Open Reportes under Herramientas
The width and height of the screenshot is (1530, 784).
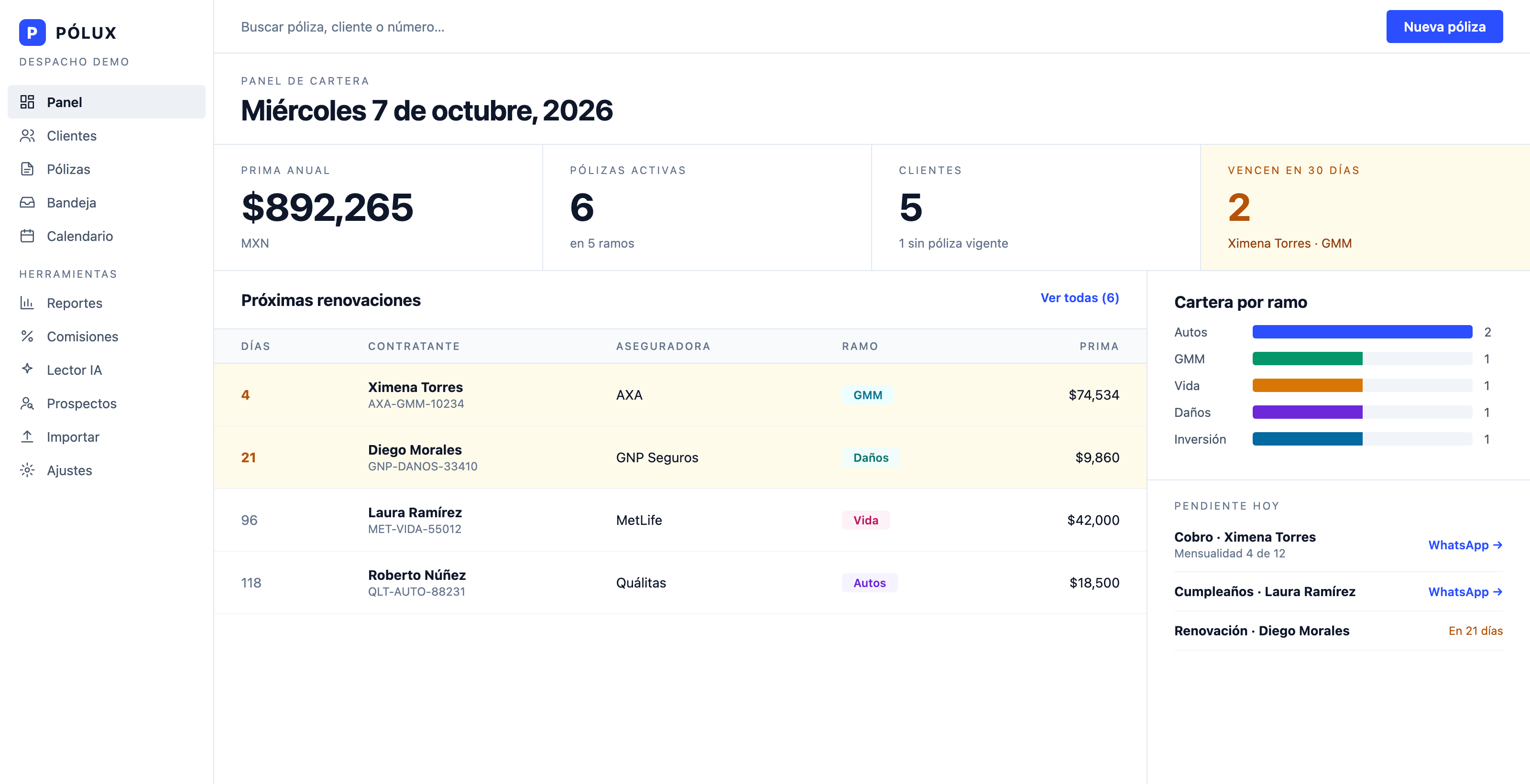[106, 303]
